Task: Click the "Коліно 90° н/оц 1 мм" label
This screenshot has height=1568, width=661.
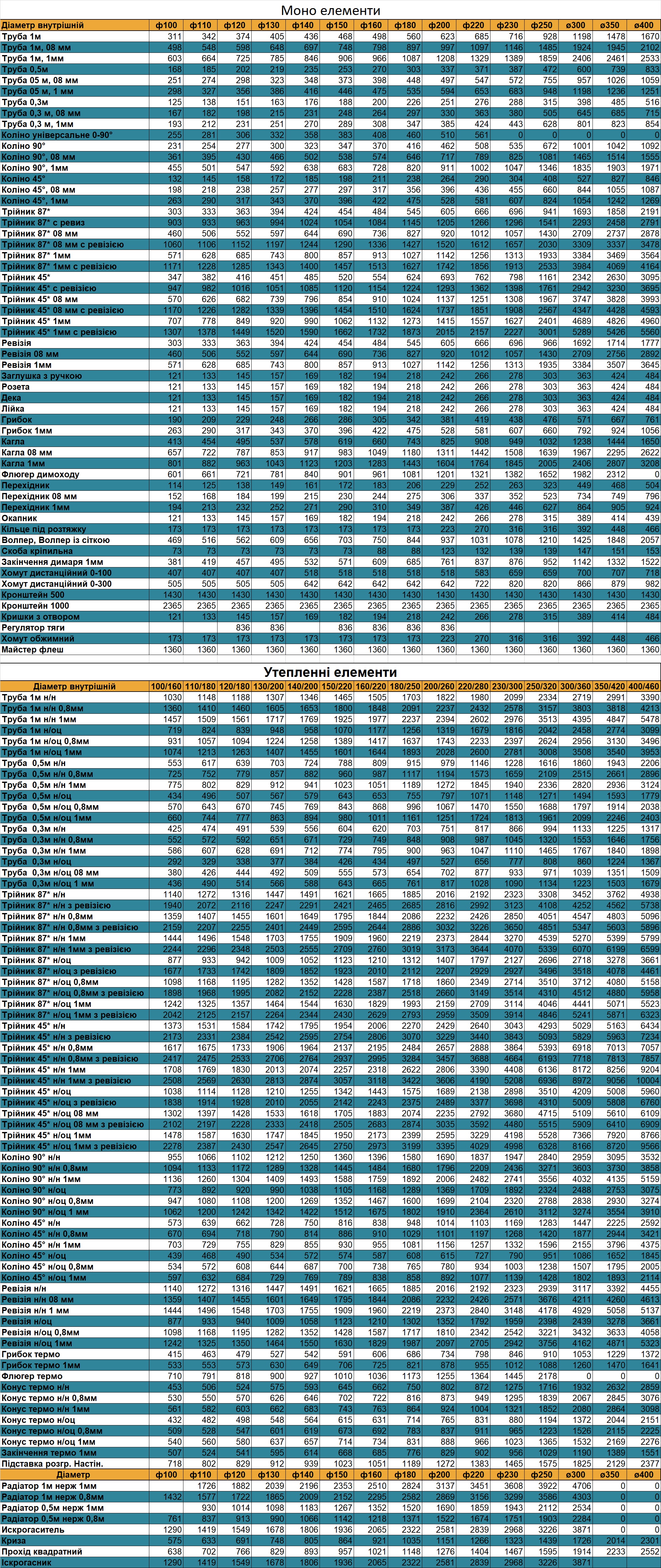Action: (x=45, y=1213)
